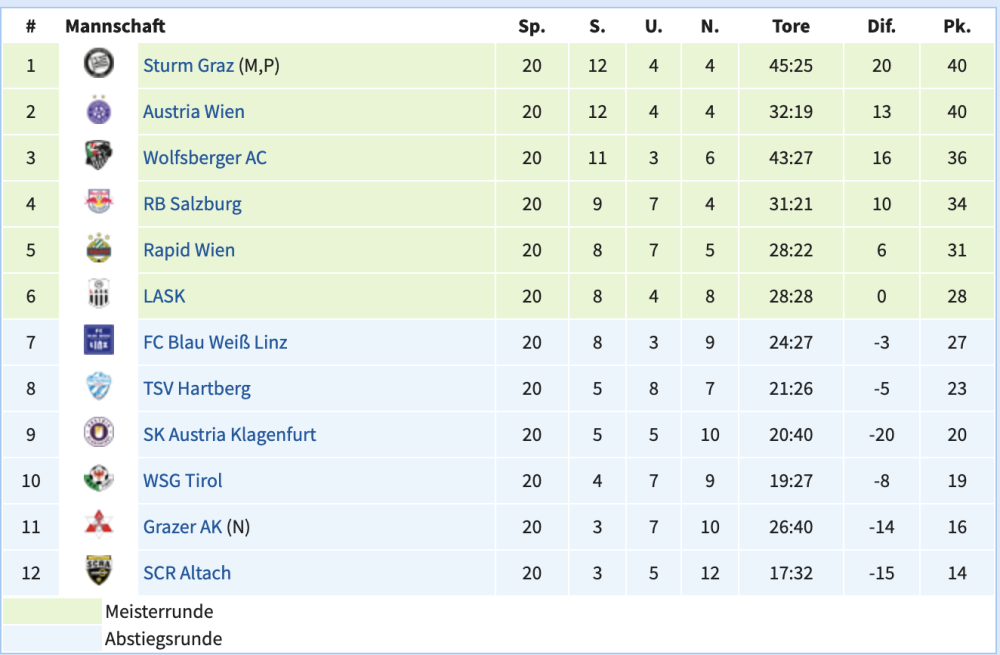
Task: Click the LASK club crest
Action: point(98,295)
